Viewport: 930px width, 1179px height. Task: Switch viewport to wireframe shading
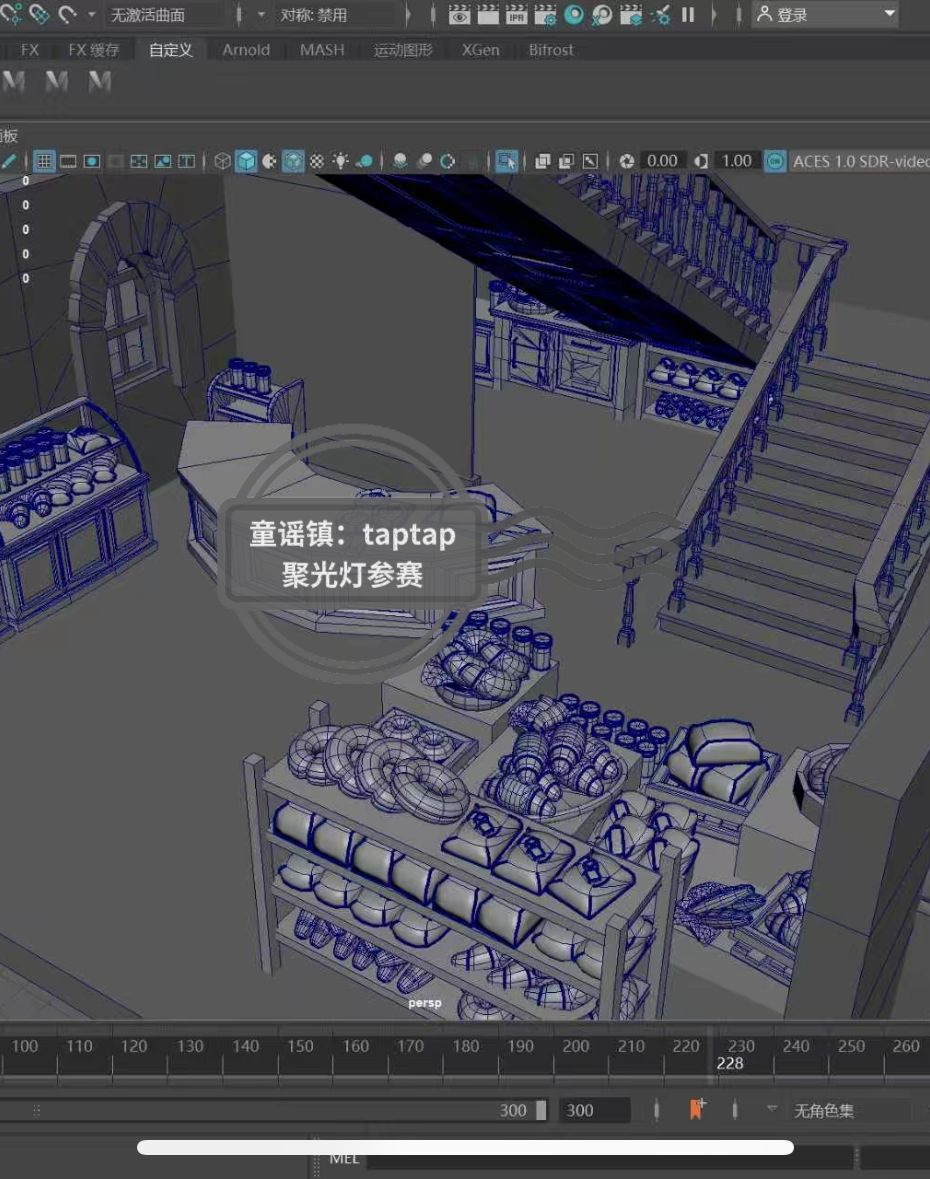tap(223, 161)
